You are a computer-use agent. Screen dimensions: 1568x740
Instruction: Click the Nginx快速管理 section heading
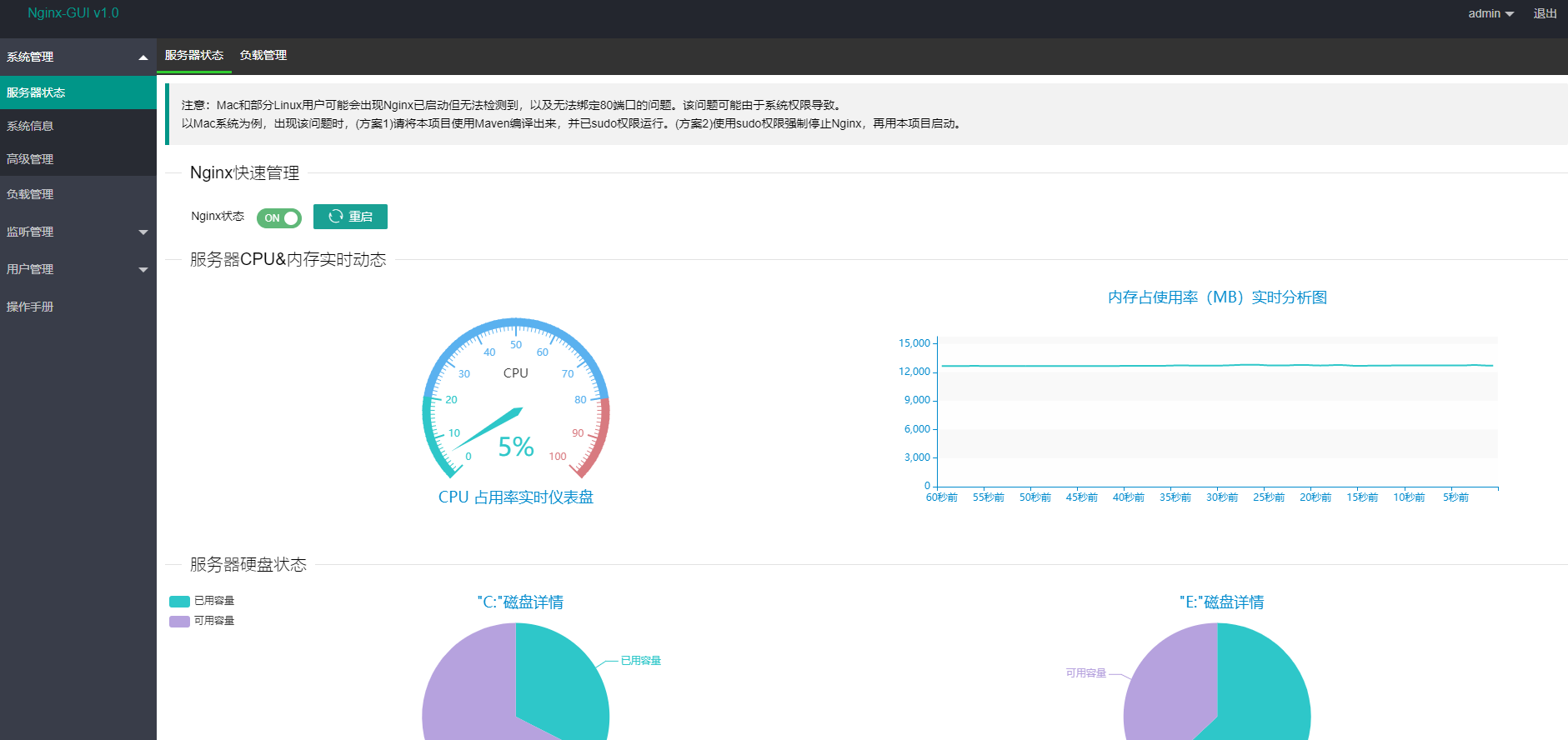coord(244,172)
